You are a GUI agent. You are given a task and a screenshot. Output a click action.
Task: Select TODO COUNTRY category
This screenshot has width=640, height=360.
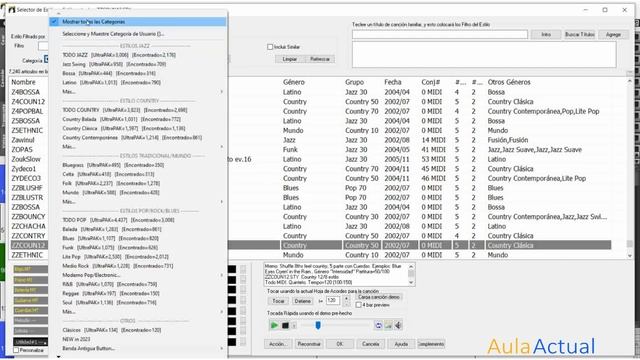click(138, 110)
